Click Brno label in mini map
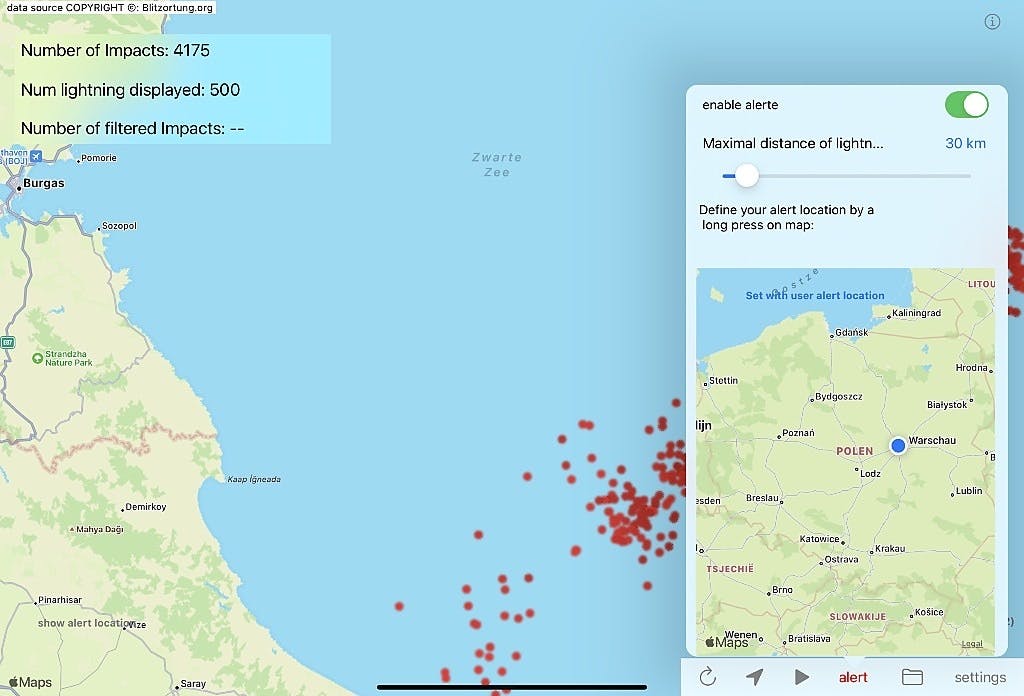Viewport: 1024px width, 696px height. tap(782, 590)
